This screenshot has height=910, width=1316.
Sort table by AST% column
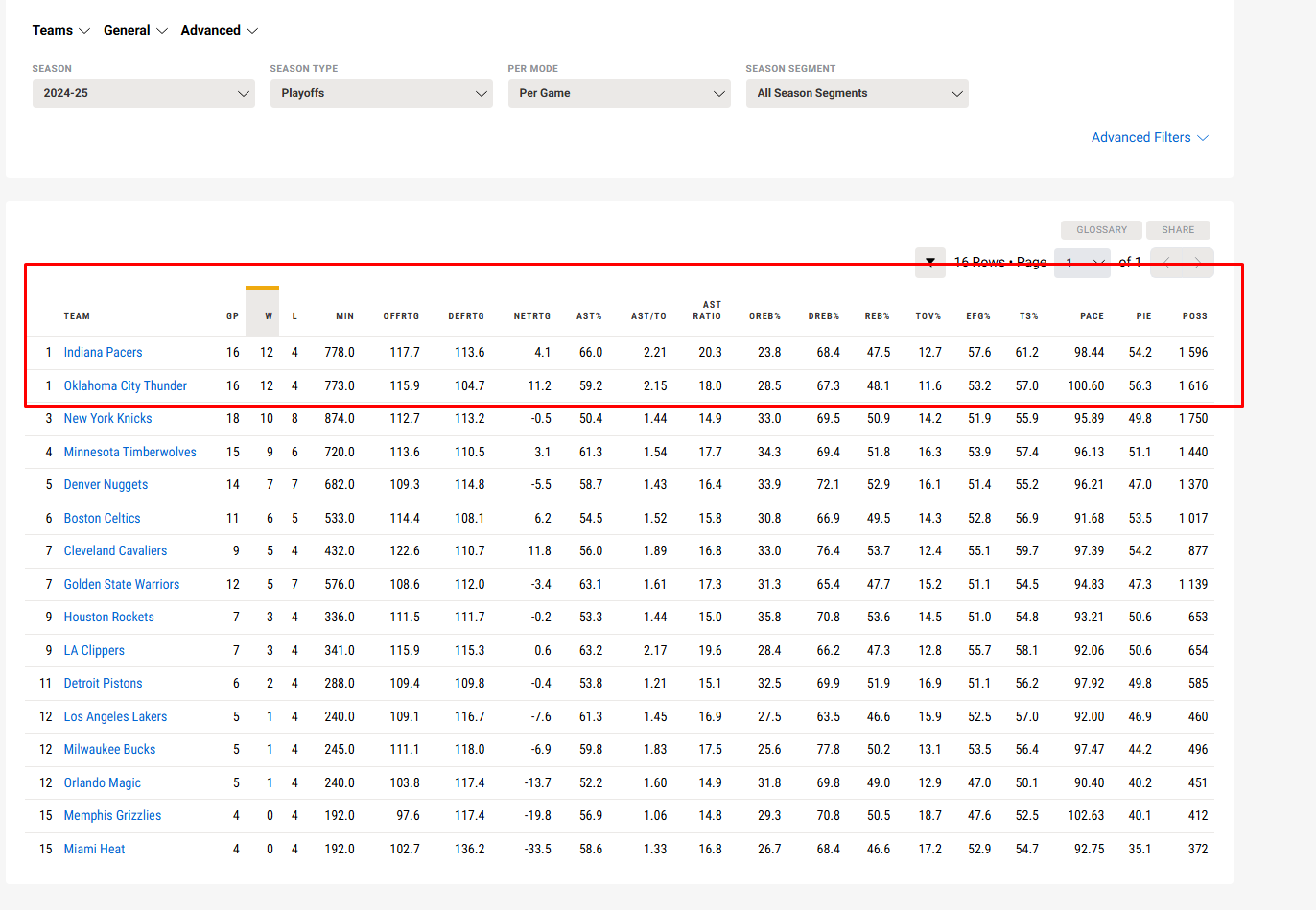(x=589, y=316)
